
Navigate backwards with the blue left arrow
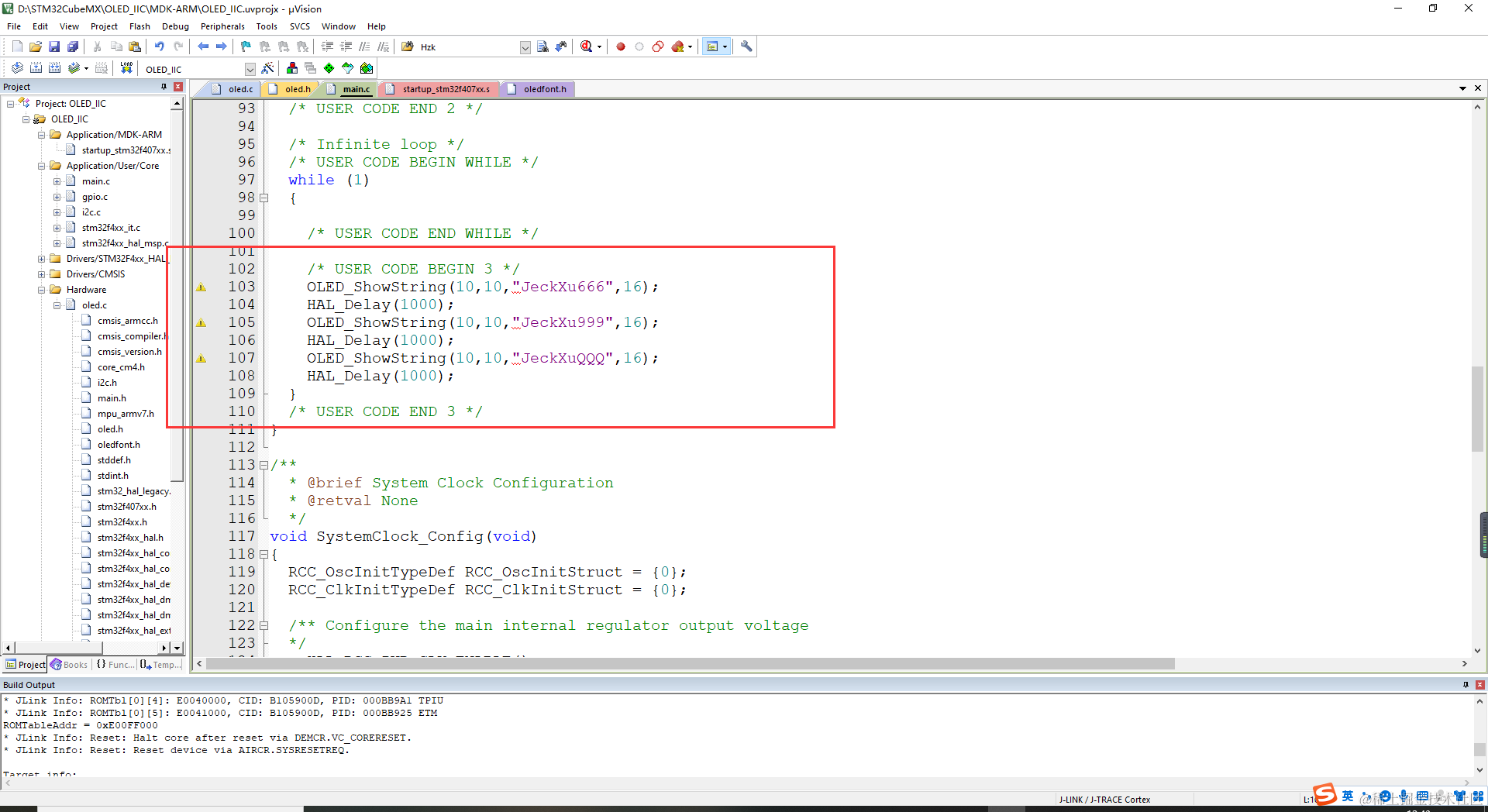202,46
